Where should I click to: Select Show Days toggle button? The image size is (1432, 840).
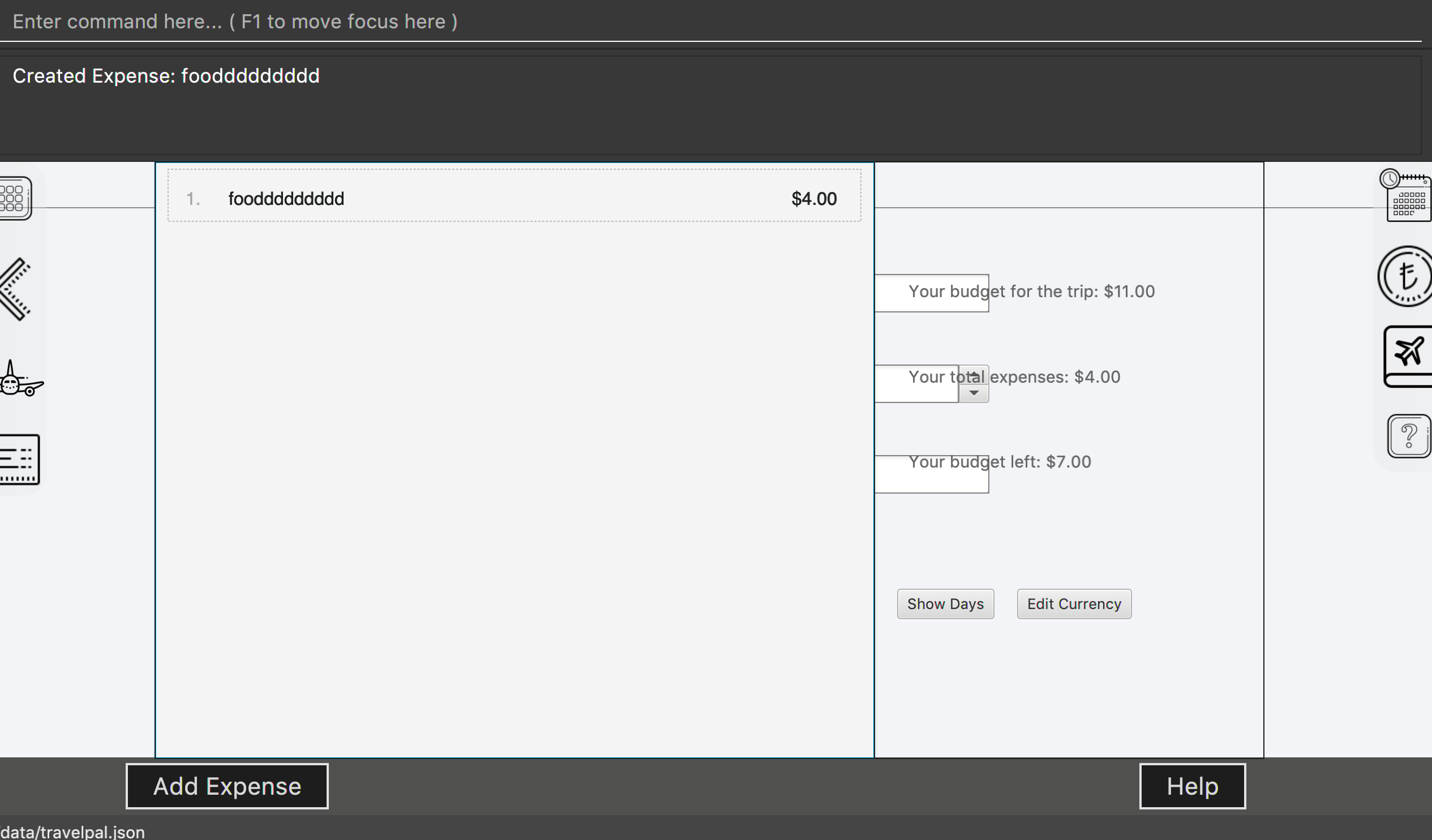tap(945, 603)
